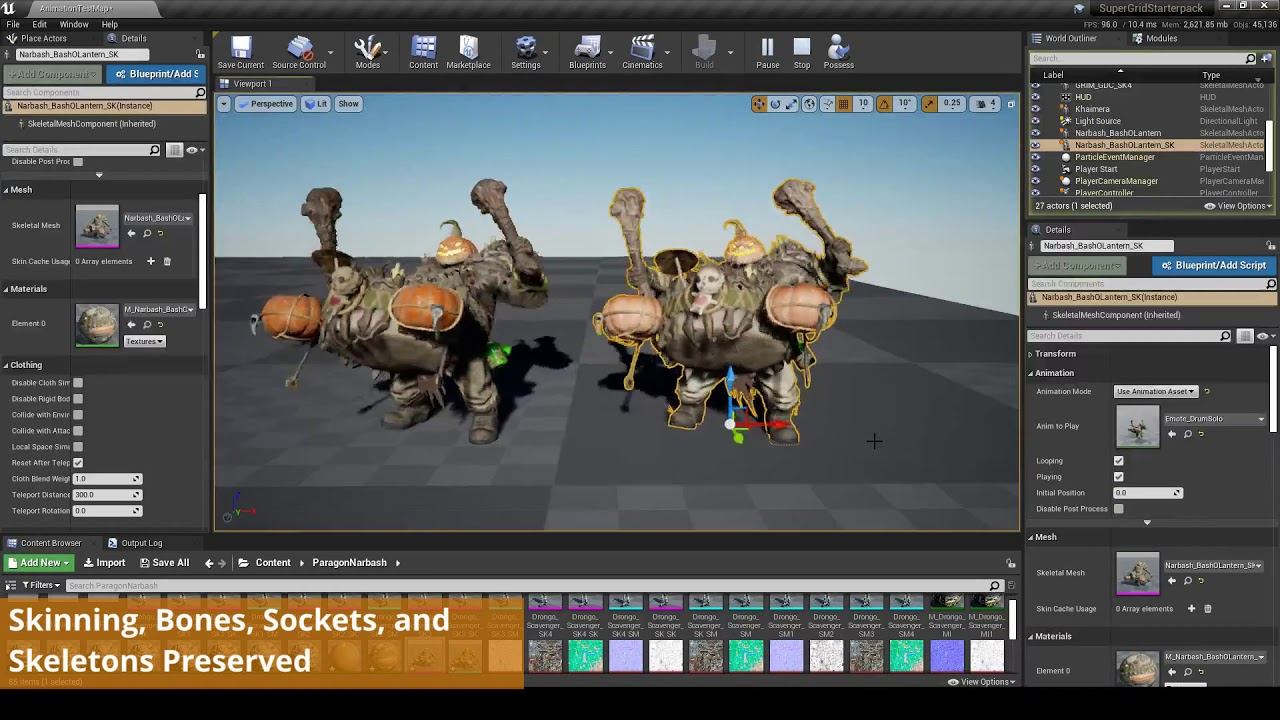The height and width of the screenshot is (720, 1280).
Task: Click the Save Current toolbar icon
Action: (x=240, y=52)
